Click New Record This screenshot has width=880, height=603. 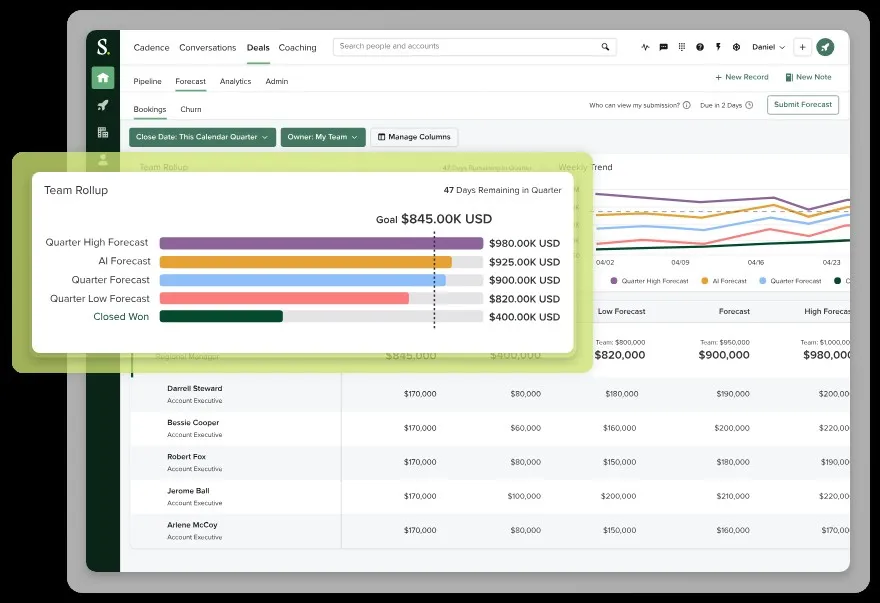[x=742, y=77]
